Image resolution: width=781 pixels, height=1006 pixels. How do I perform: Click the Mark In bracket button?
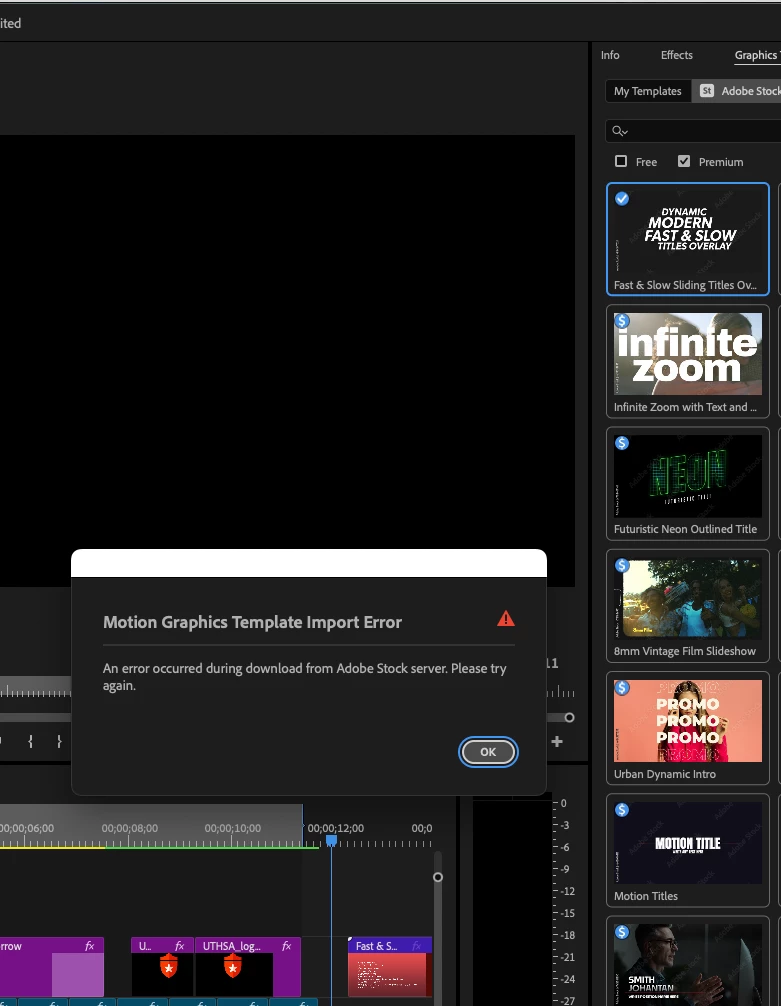(x=30, y=742)
